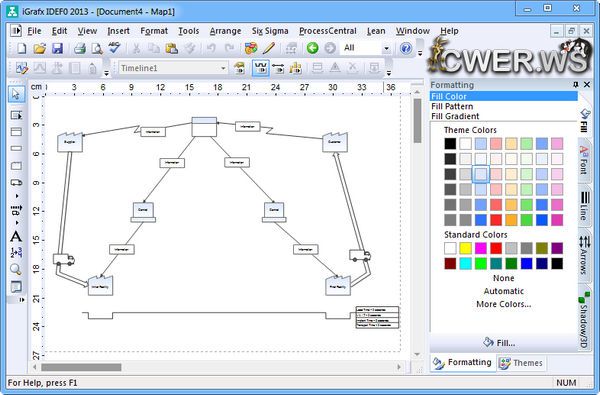Image resolution: width=600 pixels, height=395 pixels.
Task: Open the Font side tab
Action: click(x=584, y=160)
